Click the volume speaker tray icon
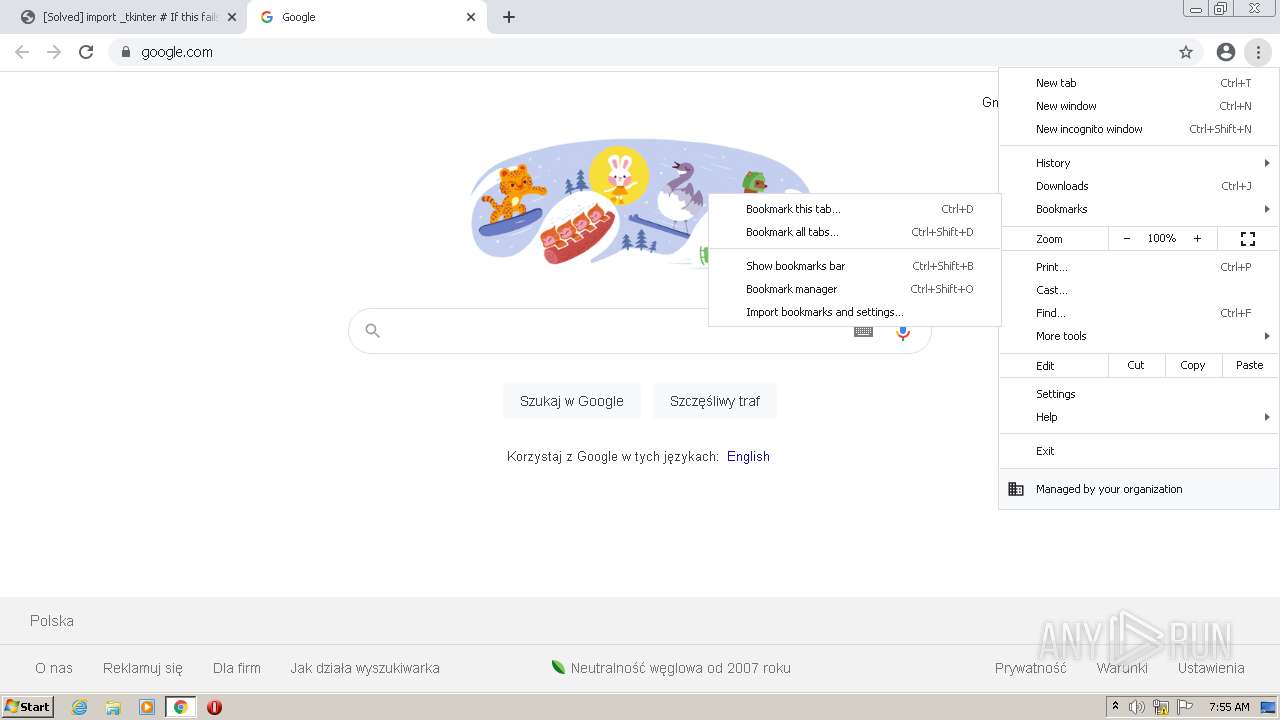Viewport: 1280px width, 720px height. (x=1137, y=707)
